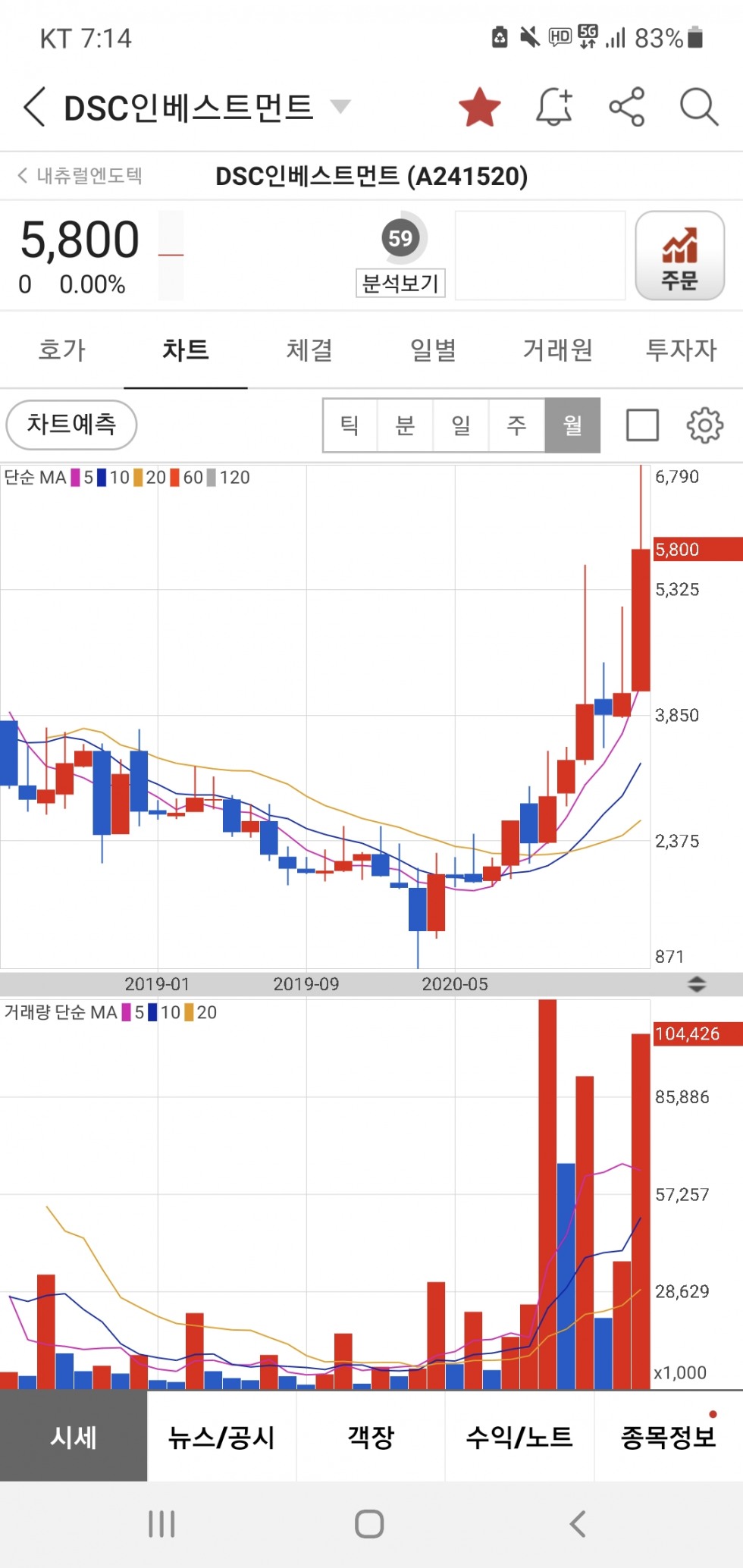Click the 2019-09 date label
This screenshot has width=743, height=1568.
click(x=306, y=984)
